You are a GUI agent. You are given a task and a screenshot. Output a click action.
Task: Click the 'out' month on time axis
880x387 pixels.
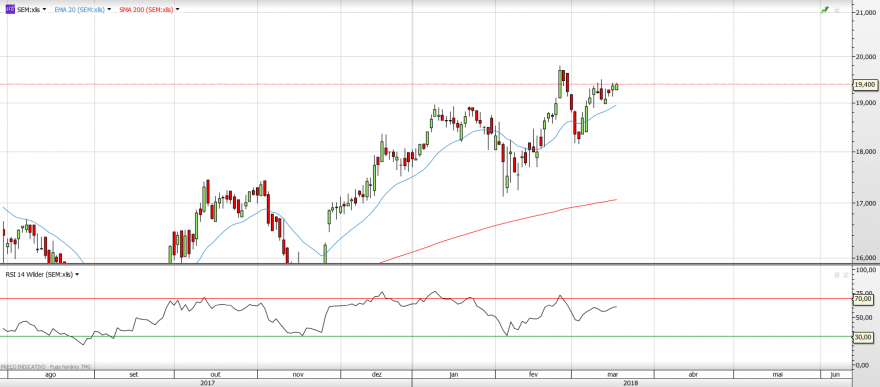tap(216, 374)
